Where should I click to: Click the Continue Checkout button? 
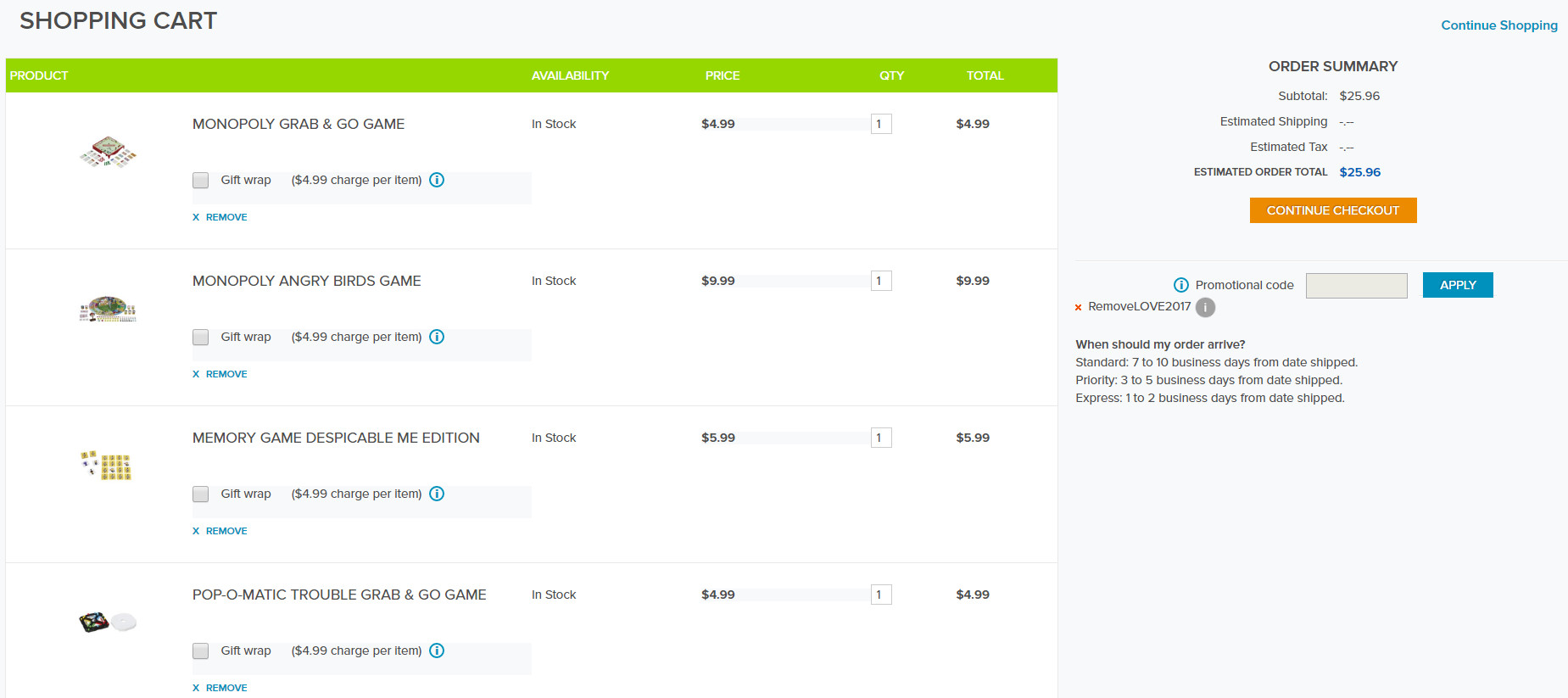click(x=1332, y=210)
